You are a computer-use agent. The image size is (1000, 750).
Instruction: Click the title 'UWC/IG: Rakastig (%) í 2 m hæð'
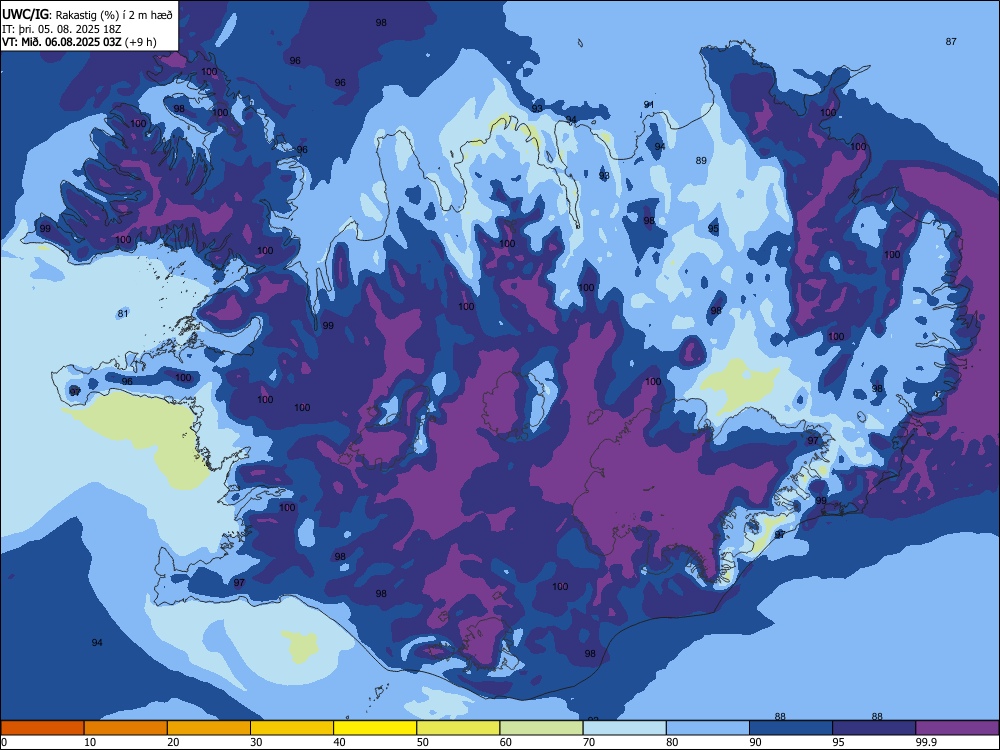click(87, 14)
